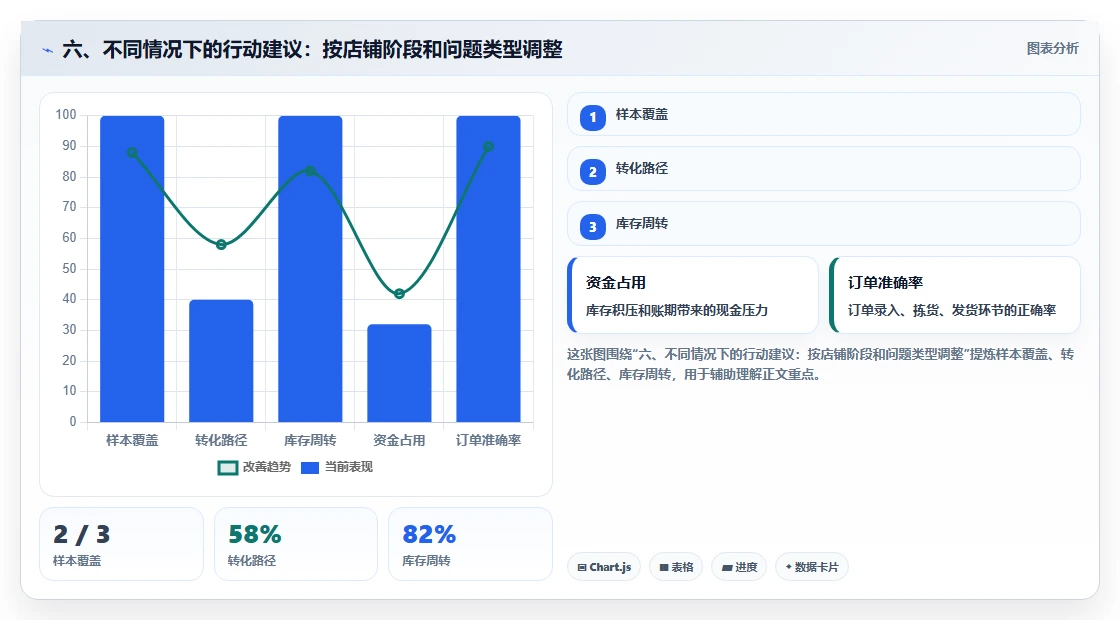The image size is (1120, 620).
Task: Click the x-axis label 订单准确率
Action: (489, 441)
